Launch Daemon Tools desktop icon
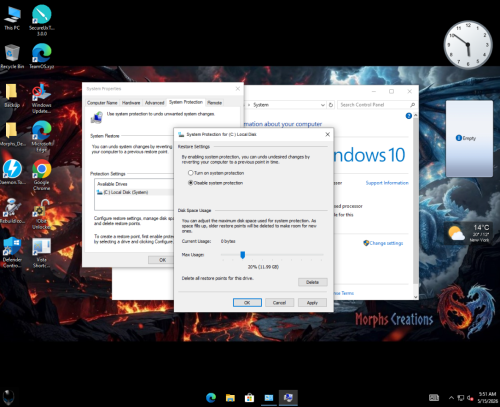Viewport: 500px width, 407px height. click(12, 172)
